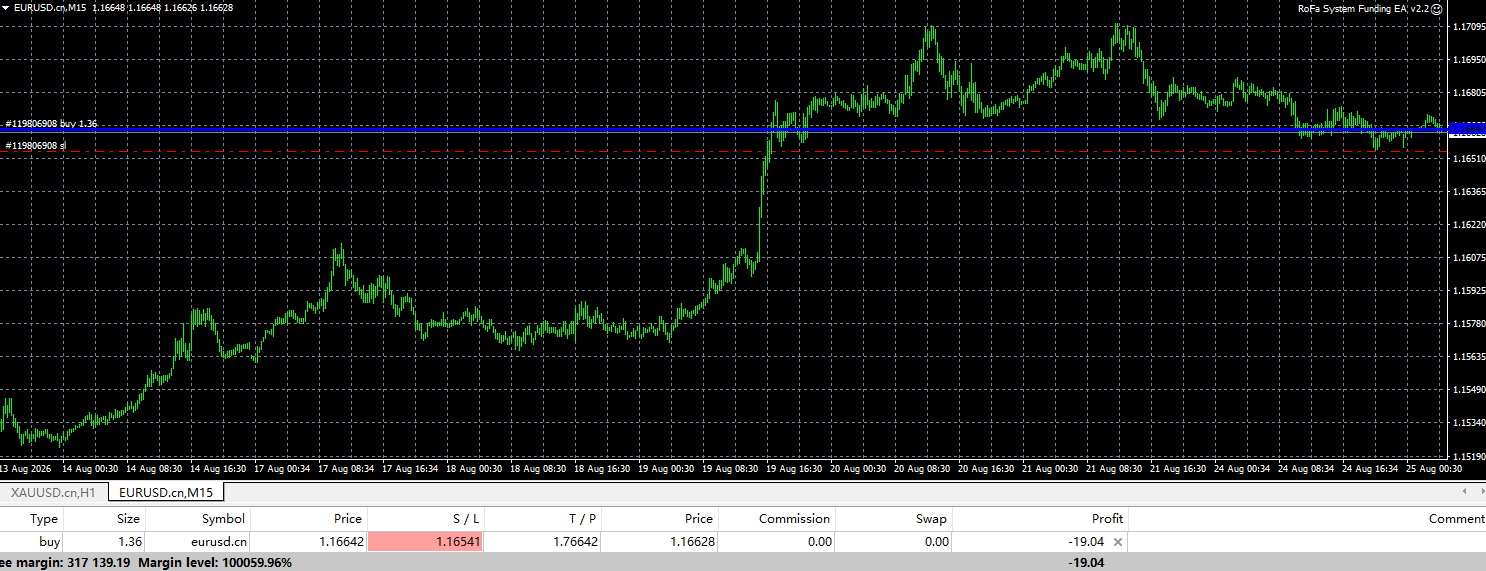Click the row's -19.04 profit value
1486x571 pixels.
[x=1086, y=542]
